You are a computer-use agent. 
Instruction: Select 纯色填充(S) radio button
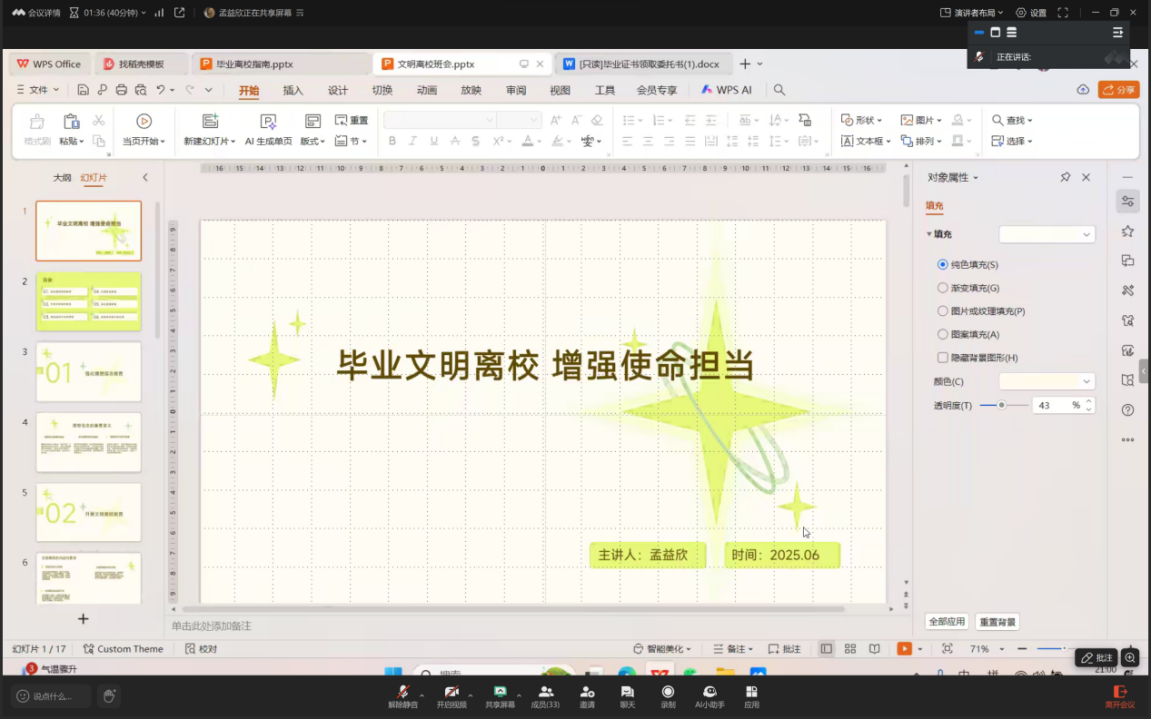[943, 264]
